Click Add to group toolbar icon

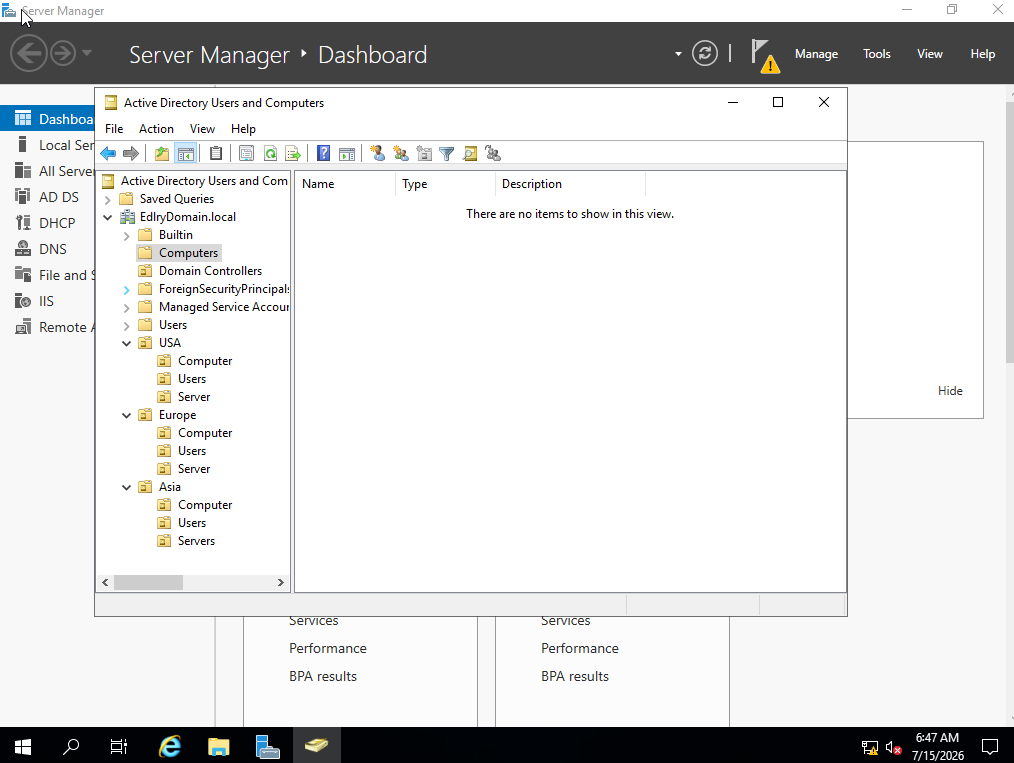493,153
